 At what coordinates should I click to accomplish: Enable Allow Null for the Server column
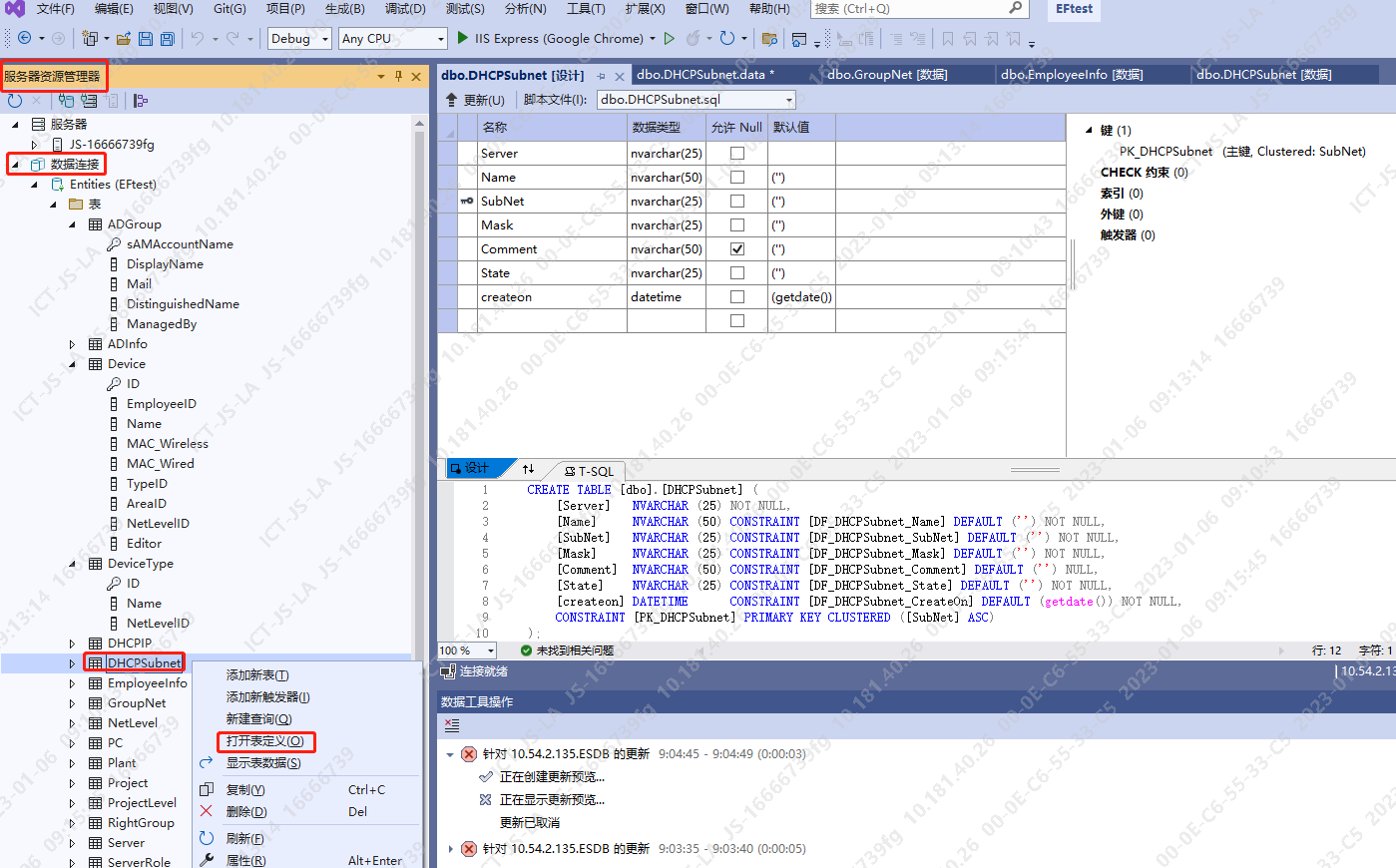[736, 154]
